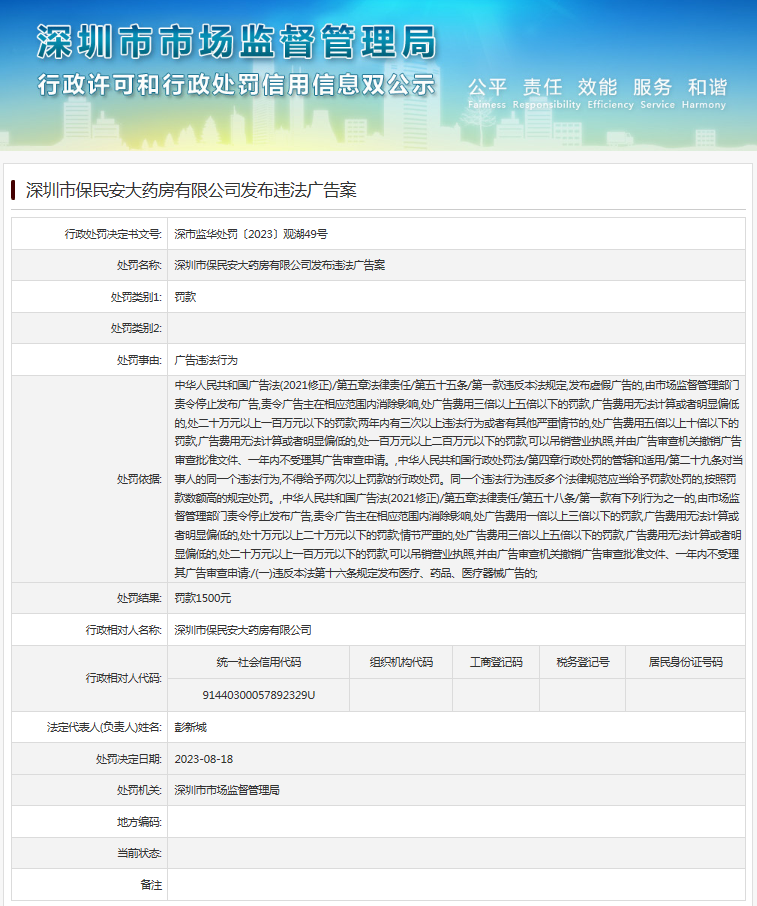
Task: Click the 深圳市市场监督管理局 banner title
Action: pos(236,42)
